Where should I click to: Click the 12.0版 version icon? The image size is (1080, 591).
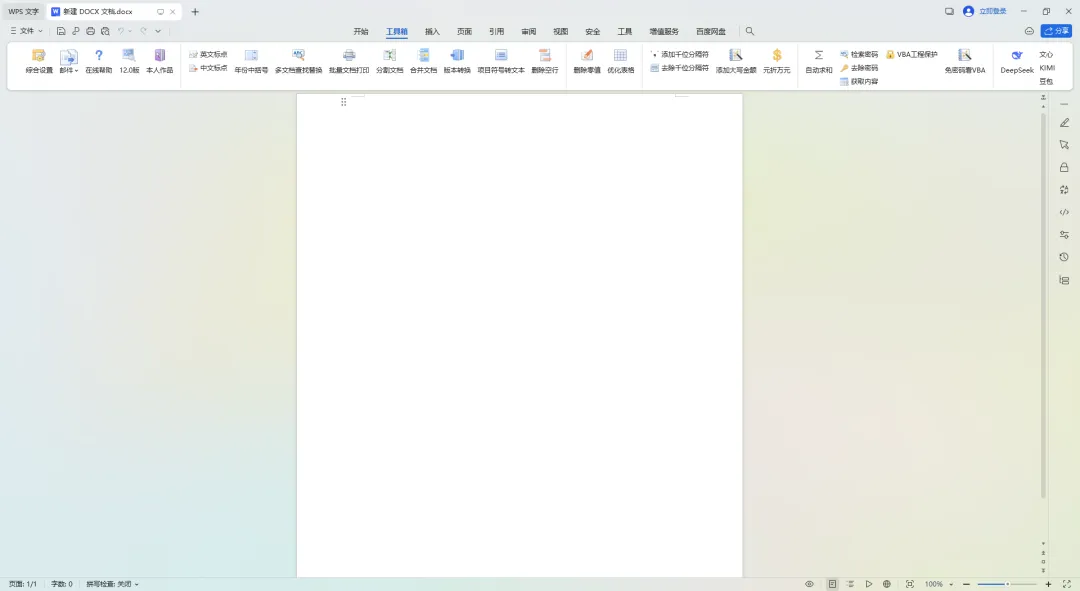(129, 61)
